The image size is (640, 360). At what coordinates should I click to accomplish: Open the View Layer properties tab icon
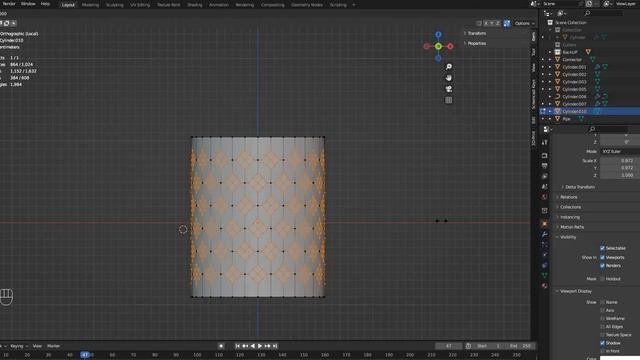click(544, 176)
